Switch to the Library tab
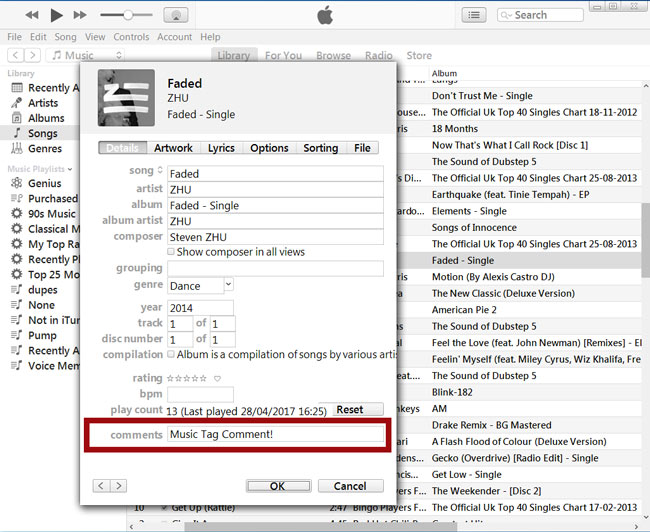Screen dimensions: 650x532 pos(234,55)
